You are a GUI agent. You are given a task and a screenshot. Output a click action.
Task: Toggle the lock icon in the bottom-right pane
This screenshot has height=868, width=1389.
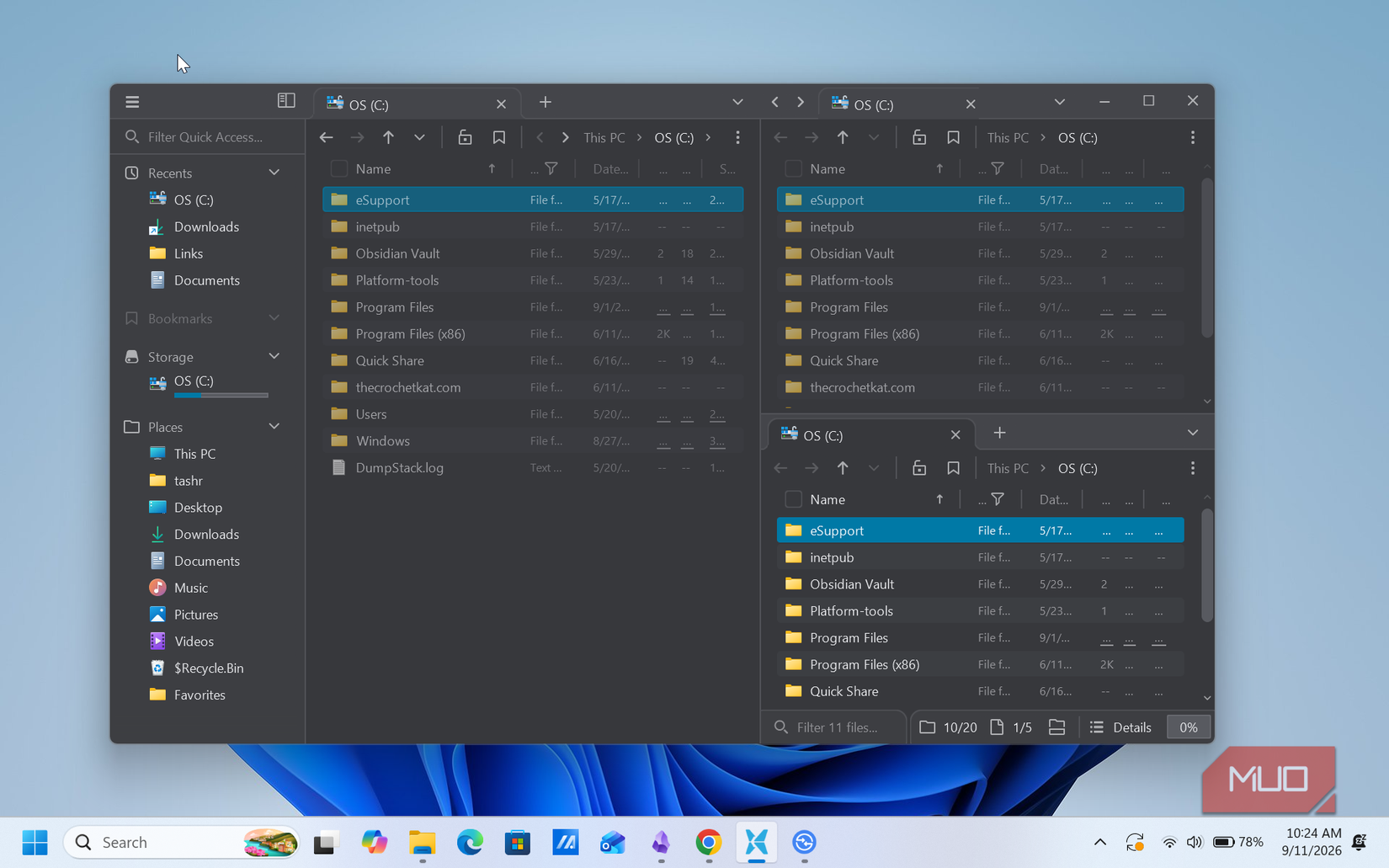click(x=919, y=468)
